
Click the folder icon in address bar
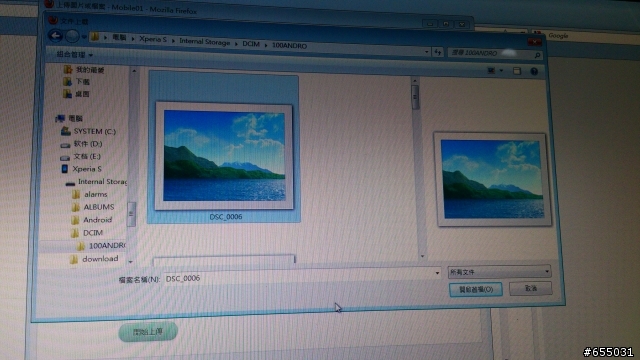(x=94, y=37)
